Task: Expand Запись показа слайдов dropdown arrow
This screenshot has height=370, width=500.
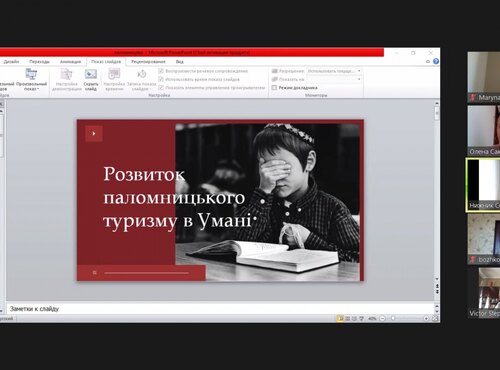Action: coord(149,89)
